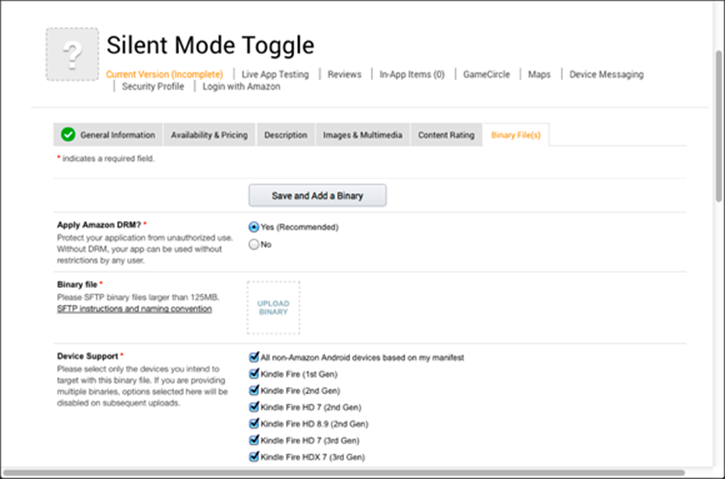Toggle Kindle Fire HD 7 (2nd Gen) checkbox
The height and width of the screenshot is (479, 725).
(x=253, y=407)
